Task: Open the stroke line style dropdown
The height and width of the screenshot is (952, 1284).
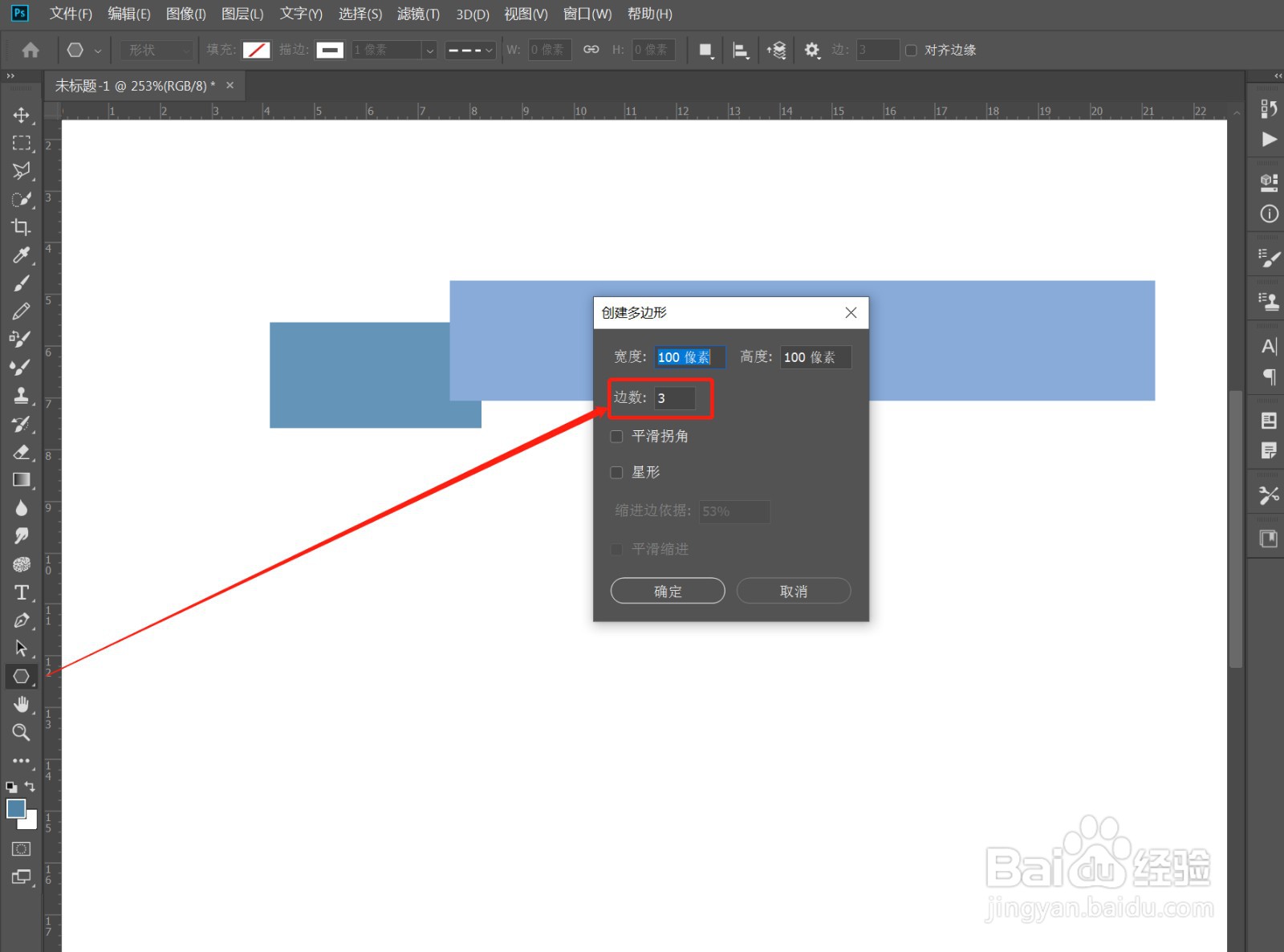Action: pyautogui.click(x=470, y=50)
